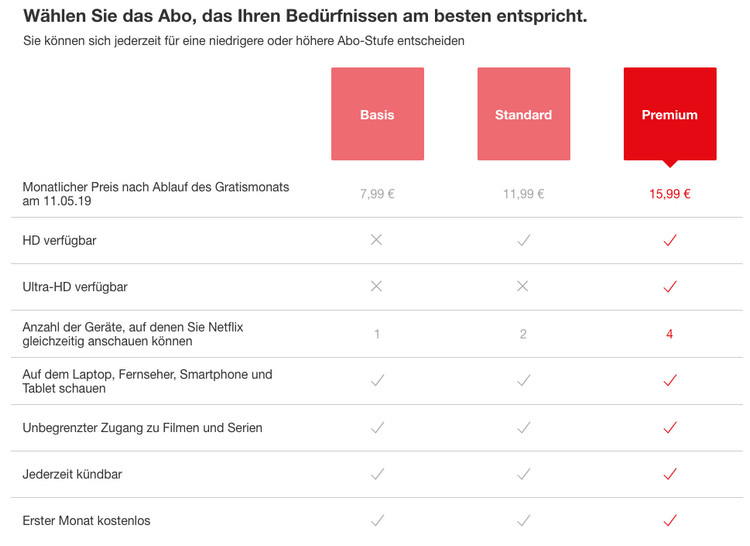Viewport: 750px width, 546px height.
Task: Click the Basis checkmark for Laptop, Fernseher row
Action: click(x=377, y=381)
